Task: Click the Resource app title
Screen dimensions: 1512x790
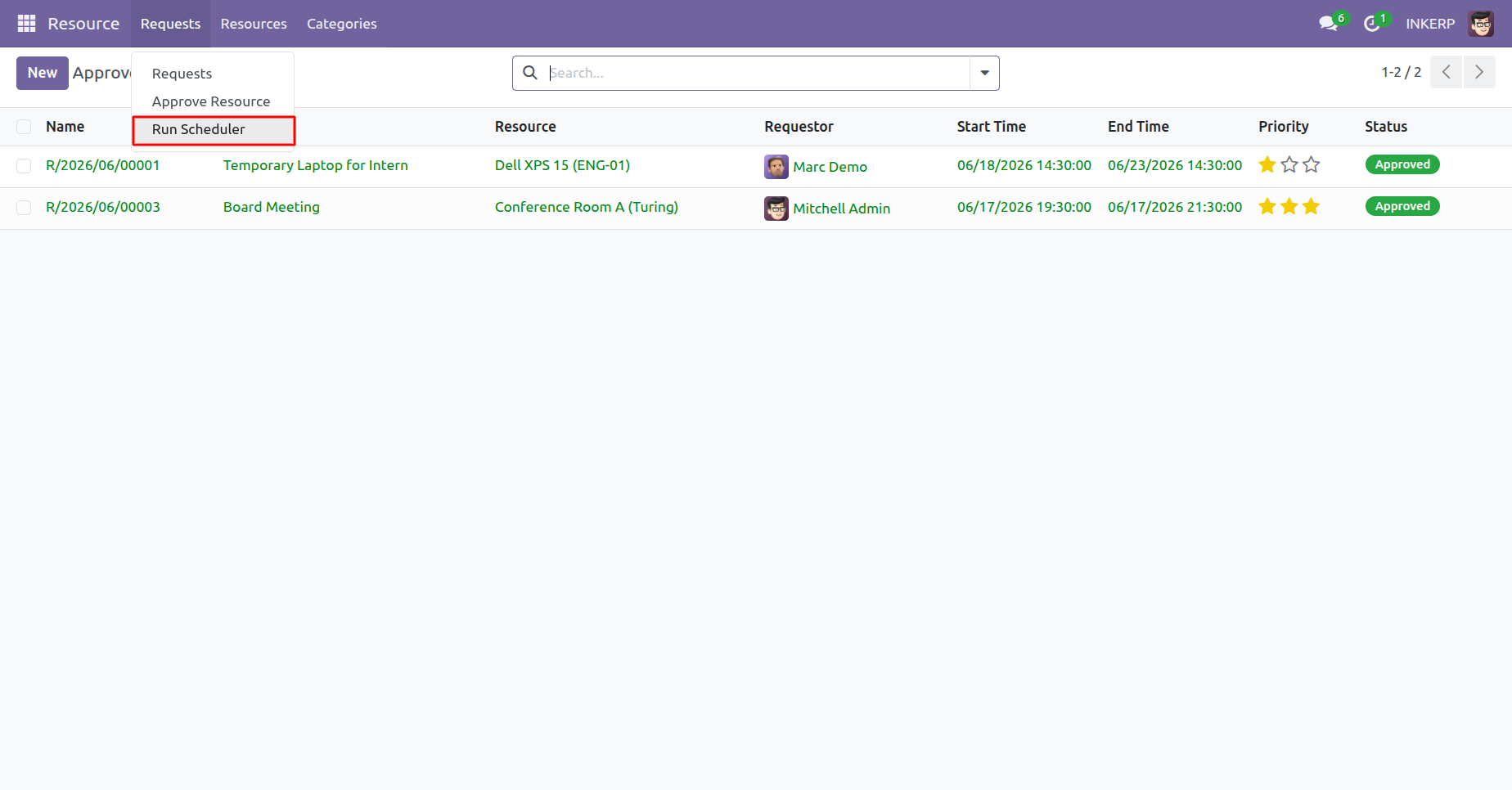Action: click(x=83, y=24)
